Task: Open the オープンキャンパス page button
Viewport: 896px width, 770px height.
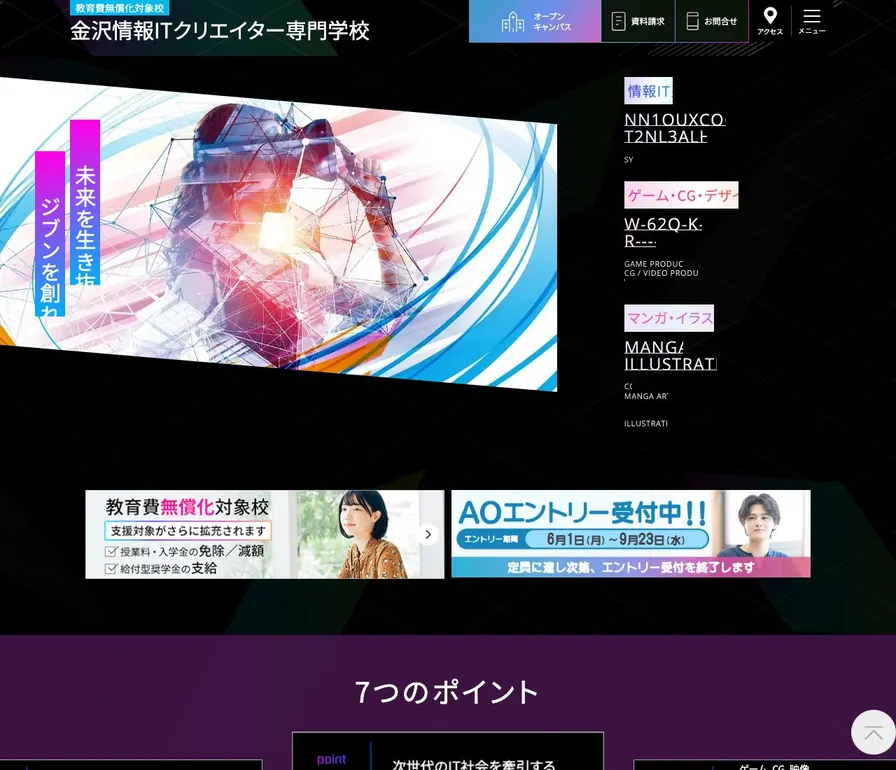Action: pyautogui.click(x=535, y=21)
